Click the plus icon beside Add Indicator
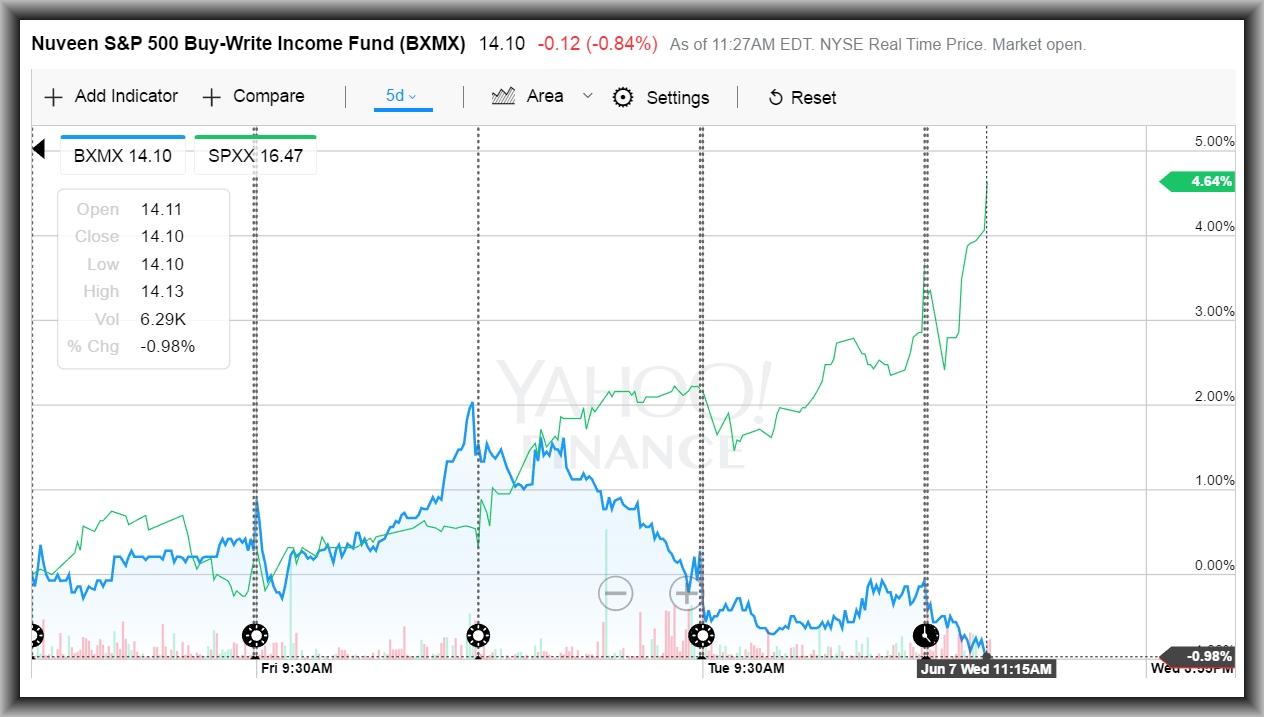This screenshot has height=717, width=1264. pyautogui.click(x=53, y=97)
